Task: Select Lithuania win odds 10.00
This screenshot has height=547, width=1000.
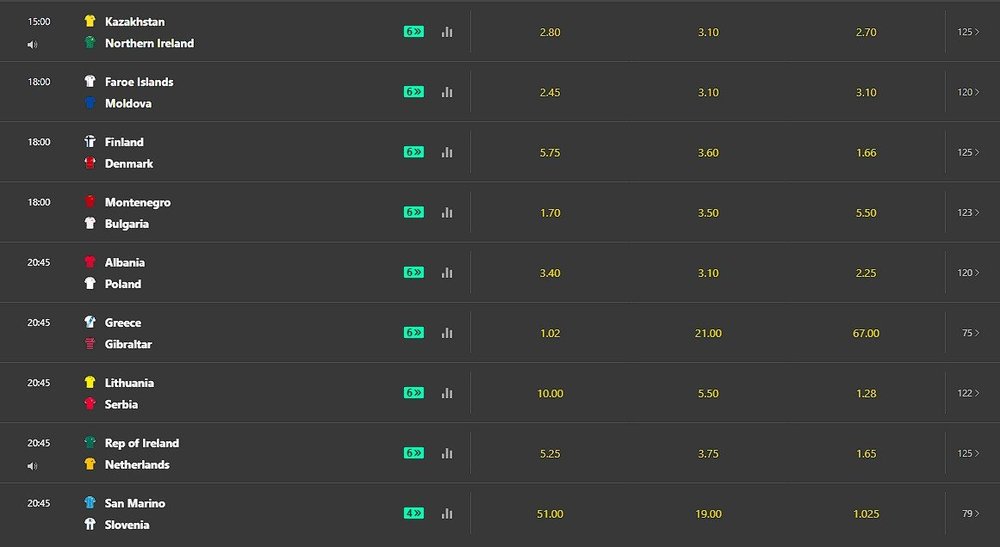Action: [x=550, y=393]
